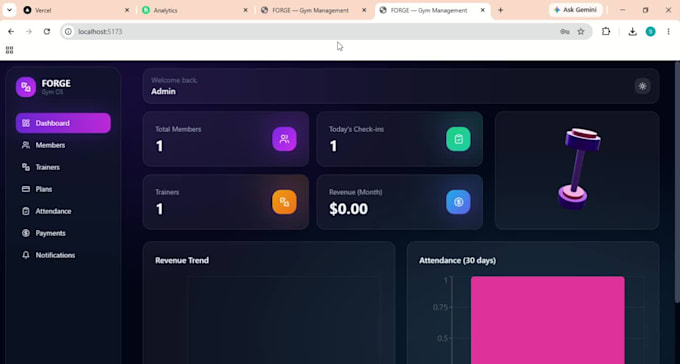Go back in browser history
Screen dimensions: 680x364
(11, 32)
